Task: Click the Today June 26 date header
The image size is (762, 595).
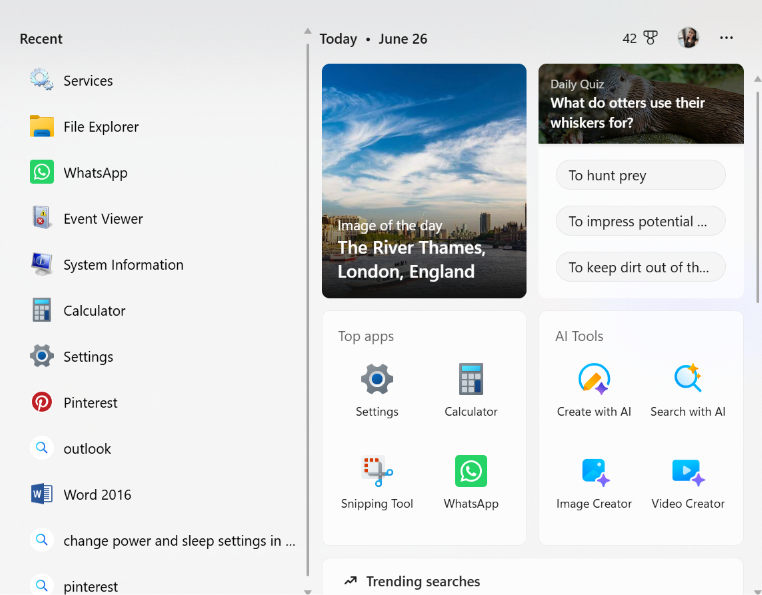Action: [x=373, y=39]
